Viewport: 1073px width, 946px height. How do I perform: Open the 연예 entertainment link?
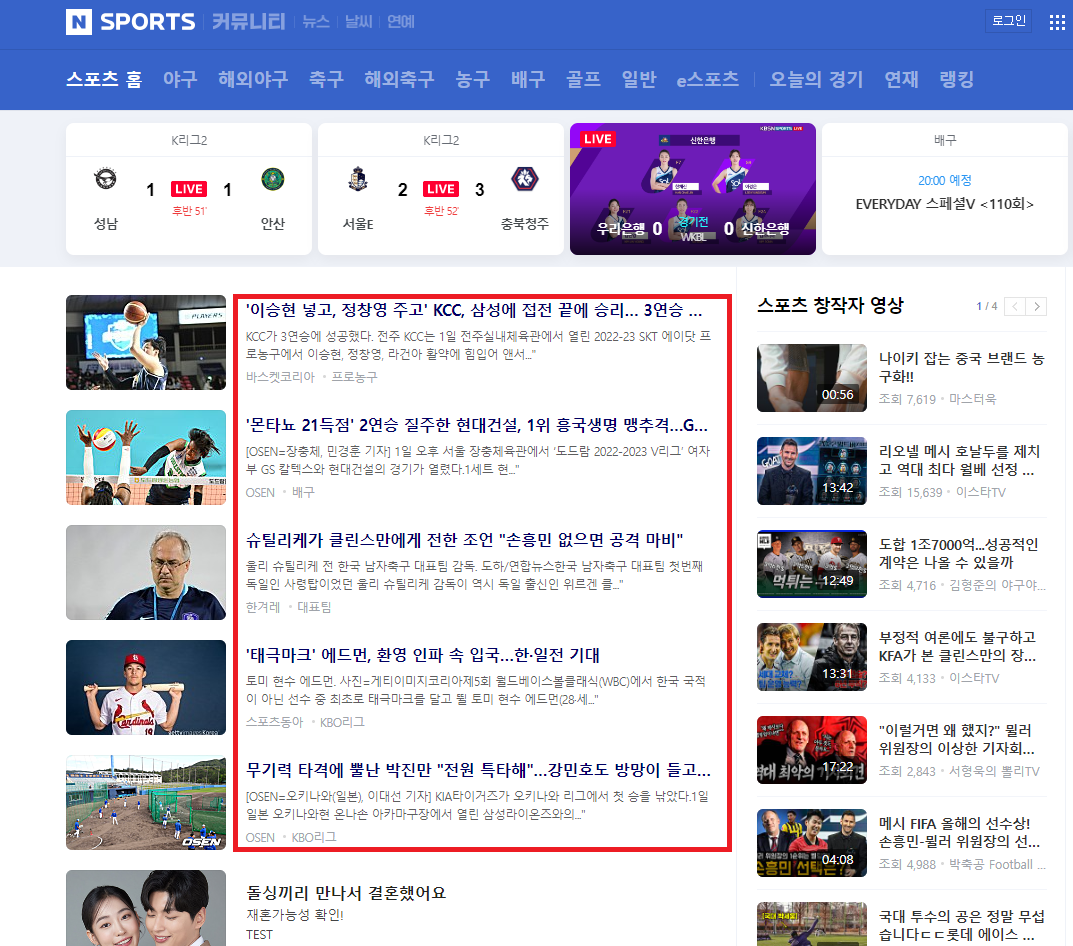click(x=400, y=22)
